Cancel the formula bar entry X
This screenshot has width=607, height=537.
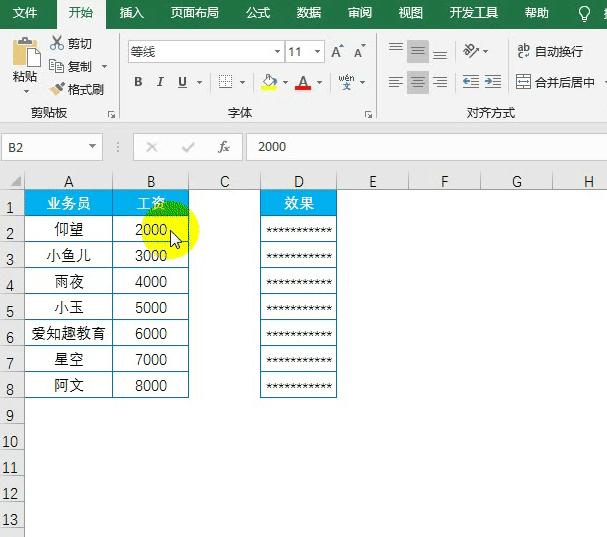pyautogui.click(x=152, y=147)
